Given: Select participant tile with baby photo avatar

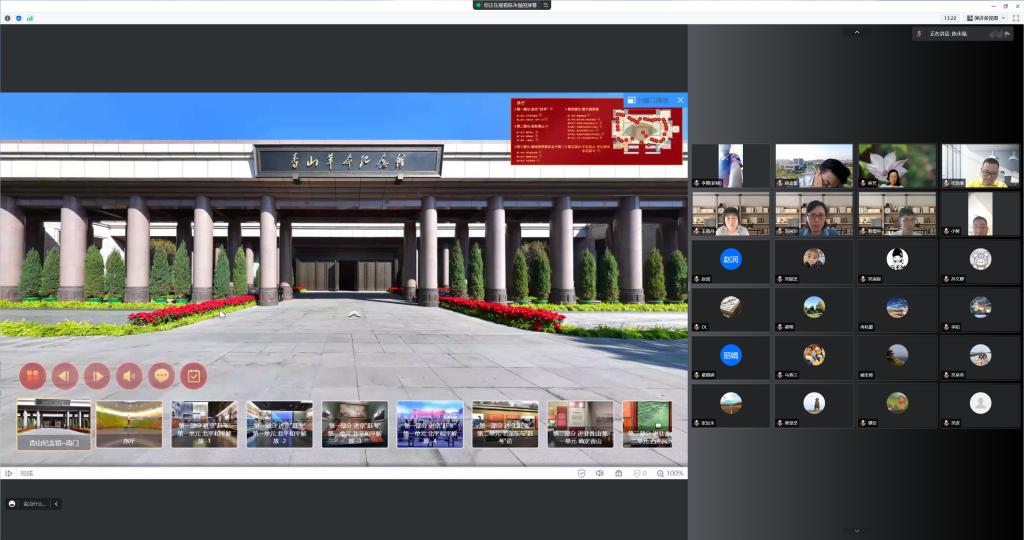Looking at the screenshot, I should click(814, 262).
